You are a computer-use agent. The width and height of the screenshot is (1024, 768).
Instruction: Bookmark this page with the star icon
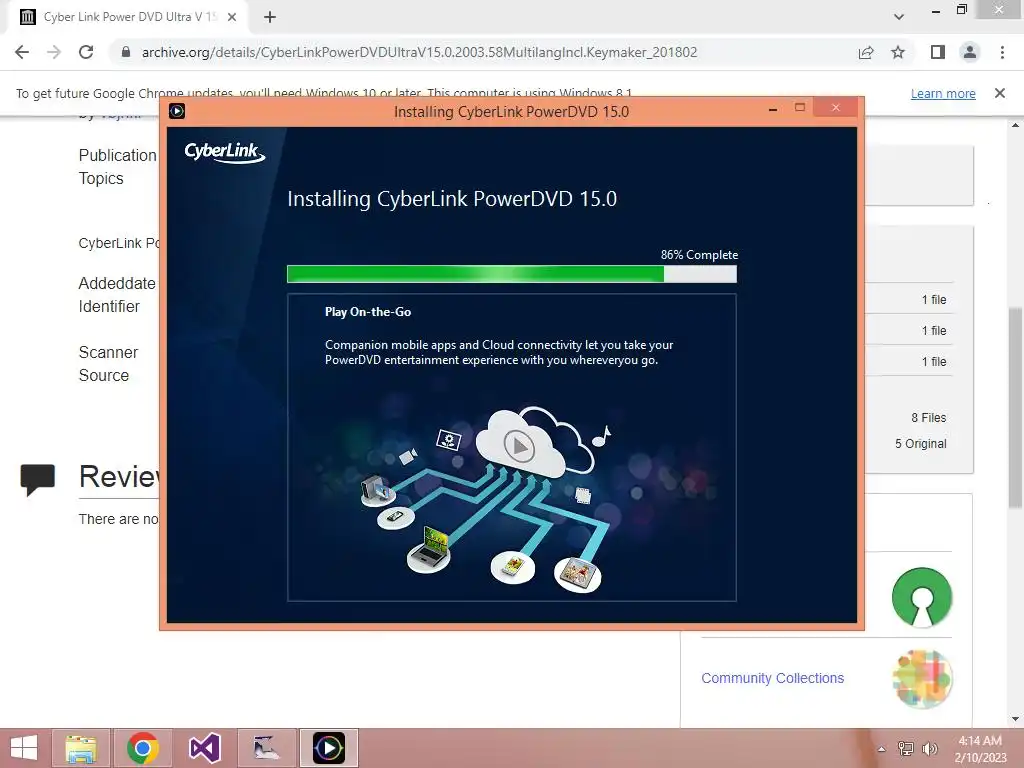point(898,52)
